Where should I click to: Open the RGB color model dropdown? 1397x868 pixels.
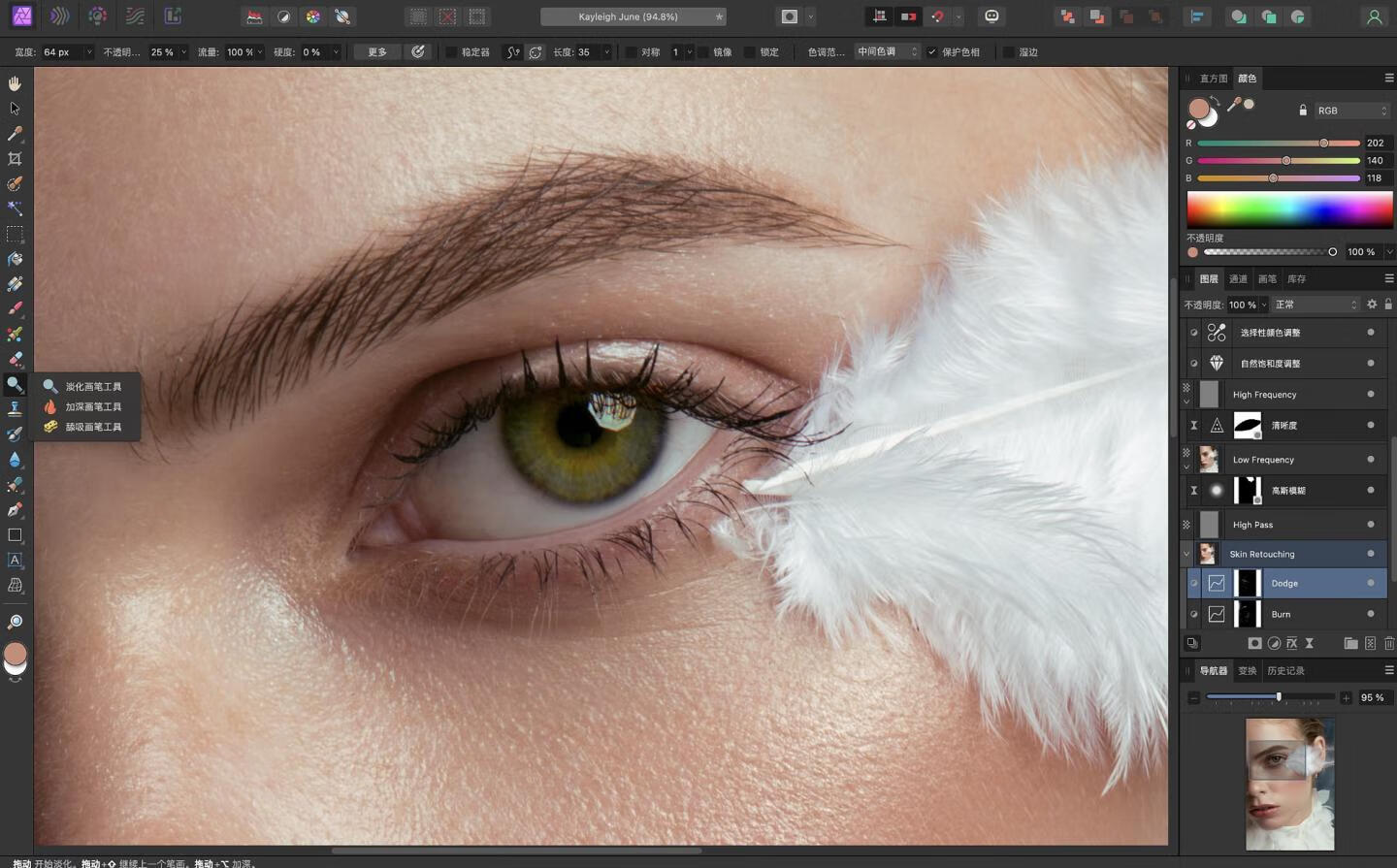click(1352, 111)
